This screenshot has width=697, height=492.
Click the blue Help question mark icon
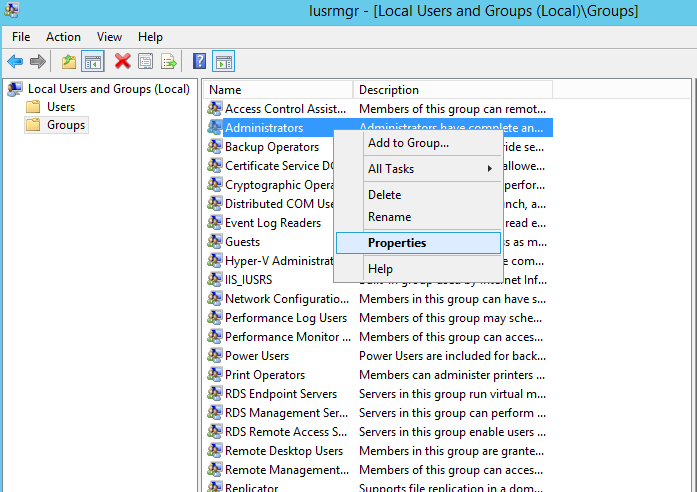200,61
